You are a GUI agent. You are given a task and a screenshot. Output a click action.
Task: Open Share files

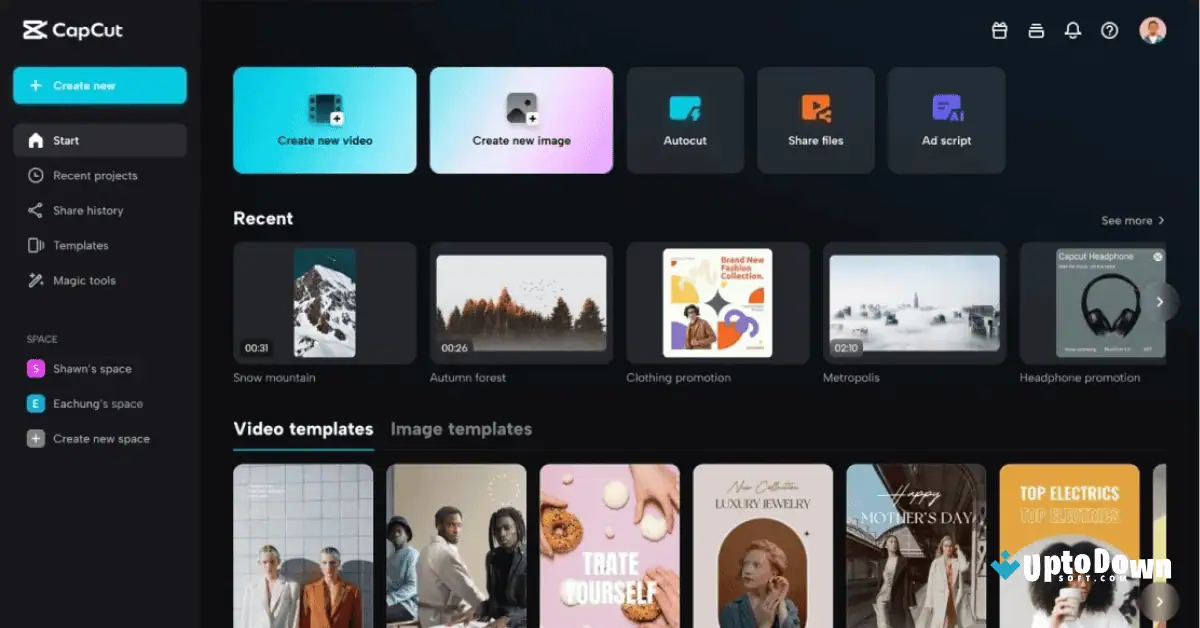point(815,119)
